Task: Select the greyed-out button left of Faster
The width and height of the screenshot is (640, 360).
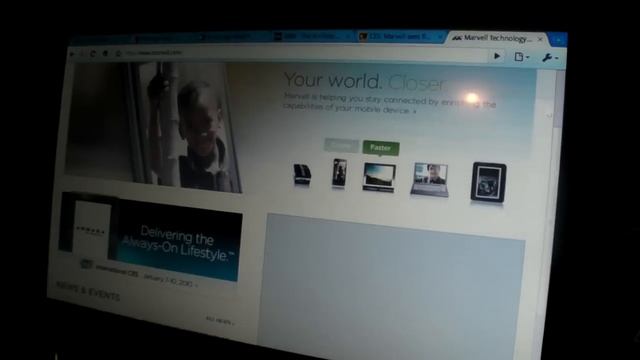Action: click(x=341, y=145)
